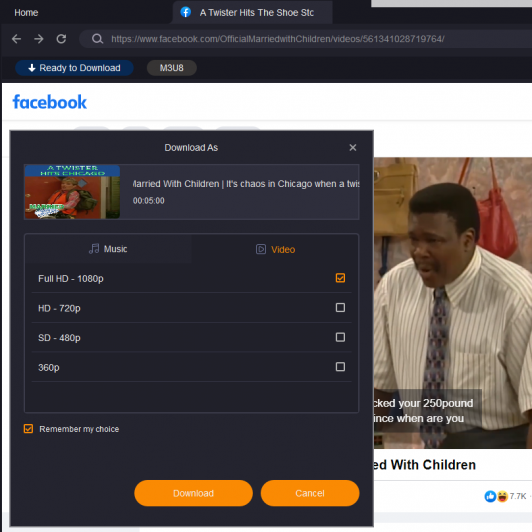
Task: Click the Cancel button
Action: tap(310, 493)
